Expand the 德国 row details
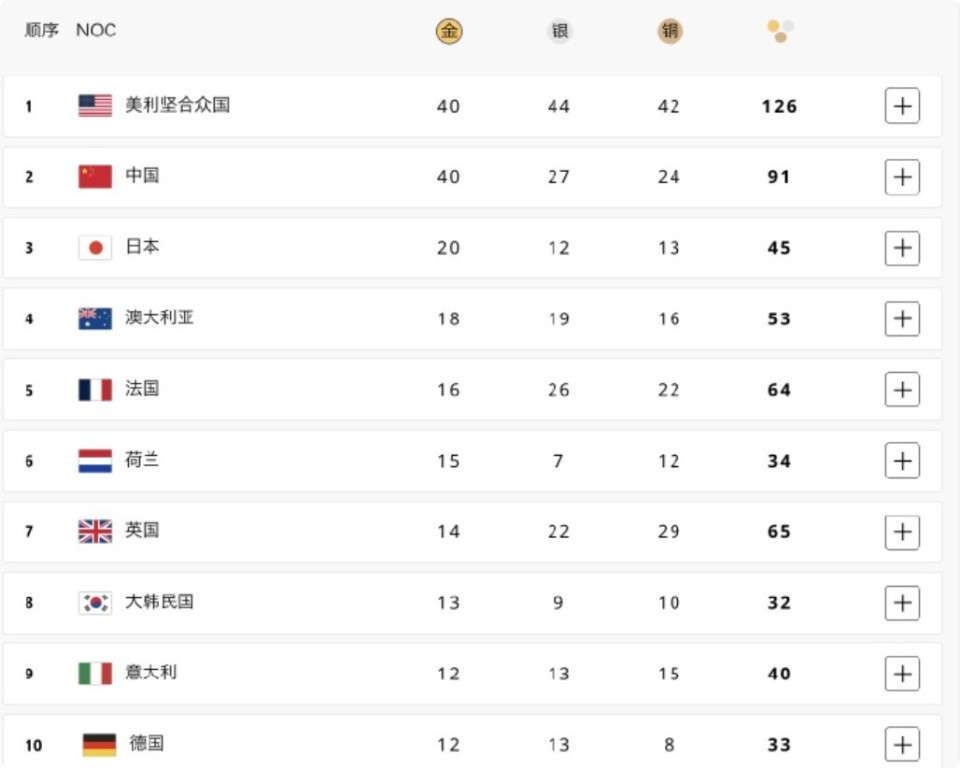 click(902, 745)
